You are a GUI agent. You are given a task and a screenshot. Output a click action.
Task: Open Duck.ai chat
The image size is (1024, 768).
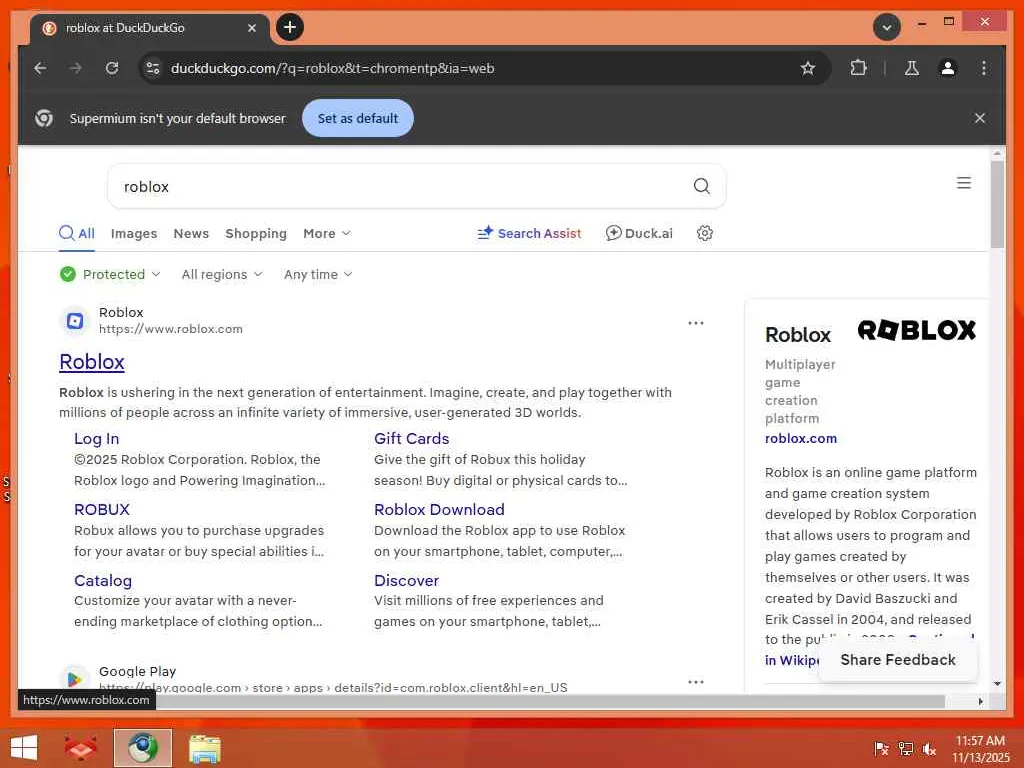[x=639, y=233]
